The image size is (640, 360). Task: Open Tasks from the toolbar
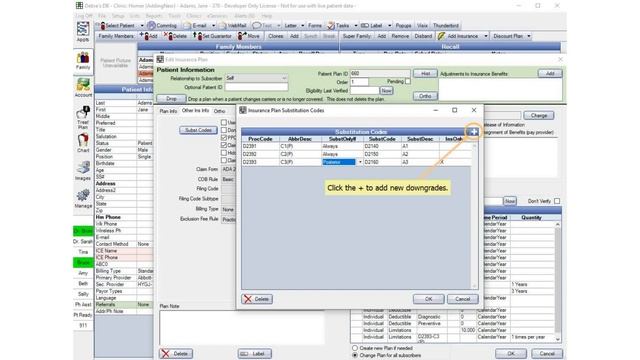pyautogui.click(x=339, y=26)
